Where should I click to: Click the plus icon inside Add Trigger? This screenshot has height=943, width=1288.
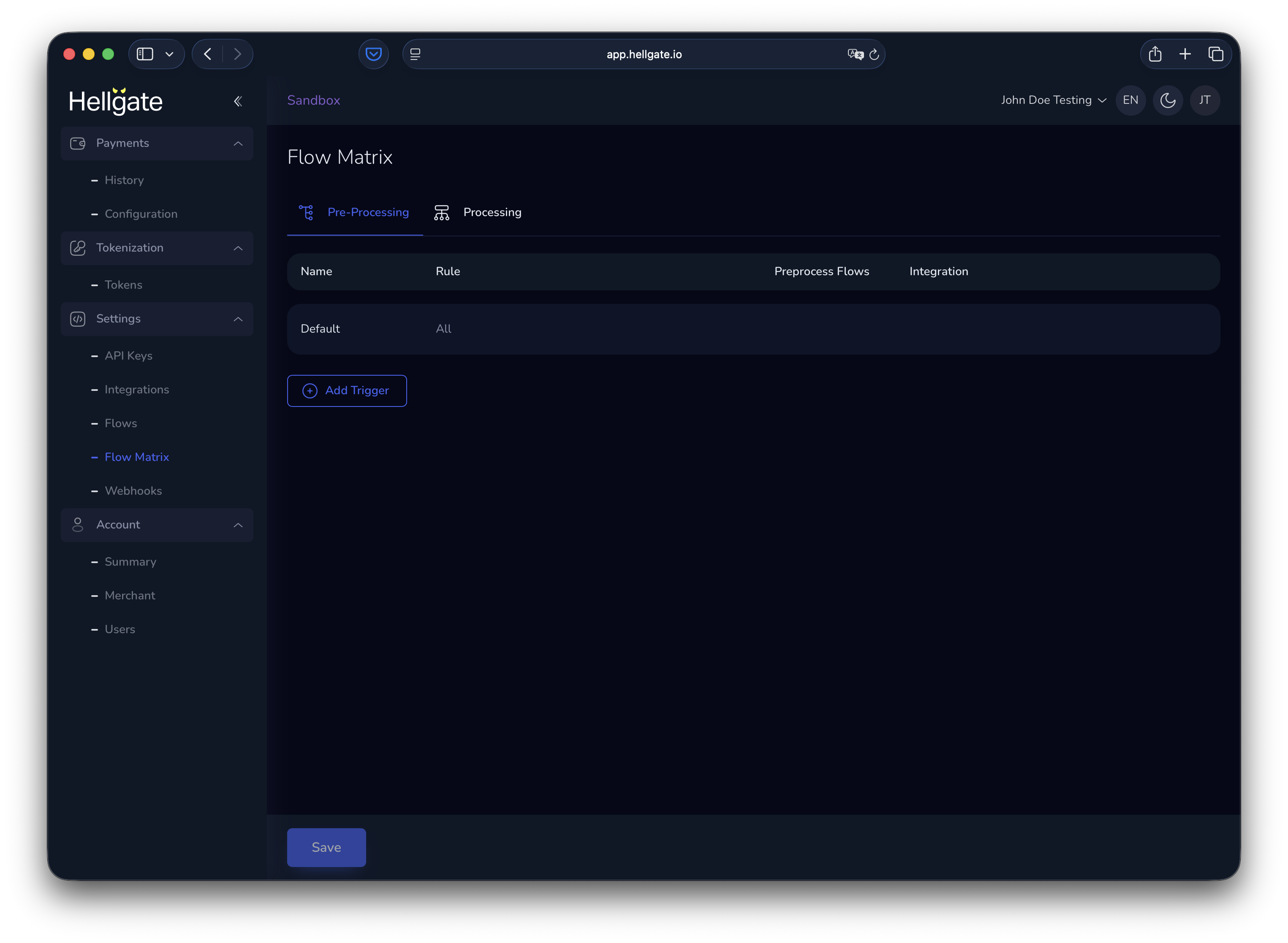tap(310, 390)
